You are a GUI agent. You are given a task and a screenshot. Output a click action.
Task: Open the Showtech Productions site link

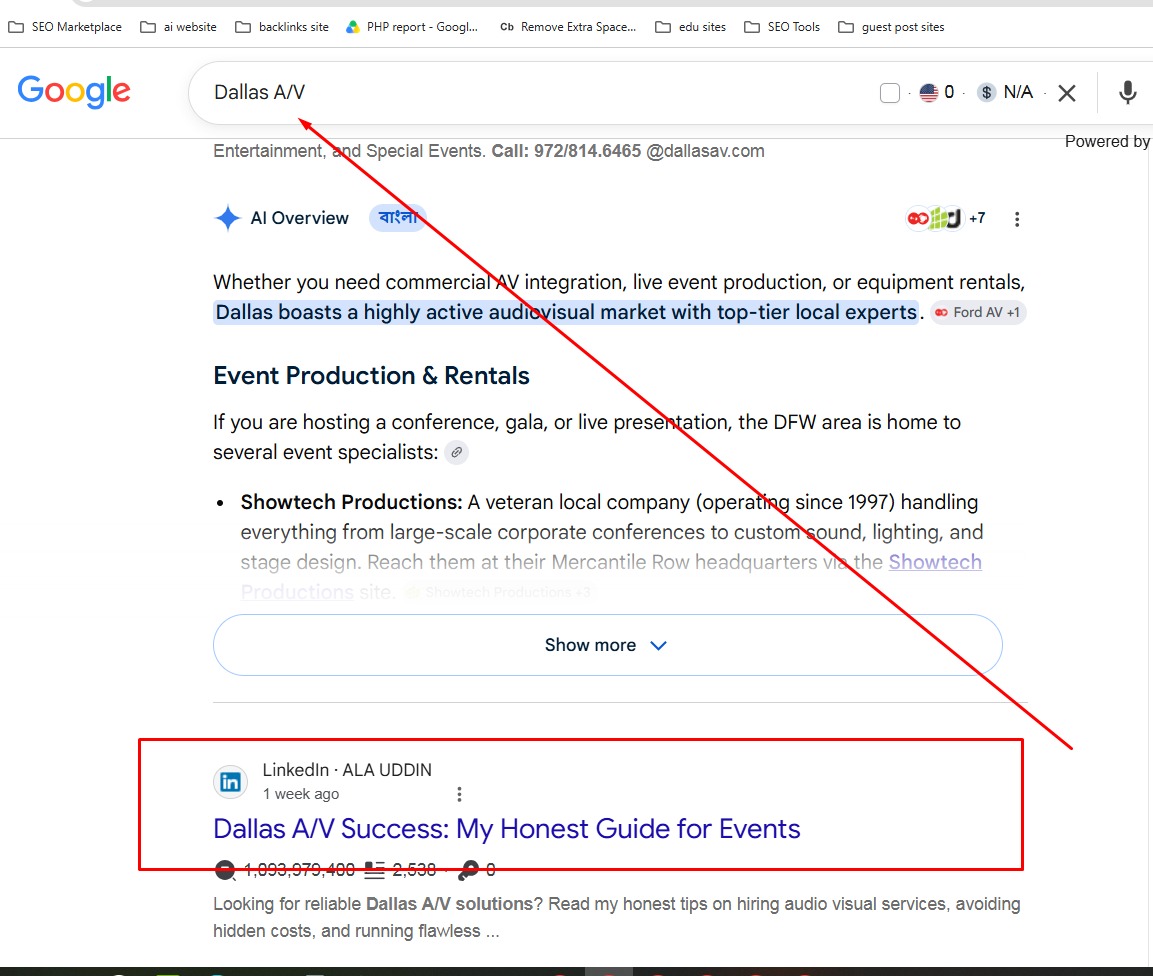[x=935, y=562]
